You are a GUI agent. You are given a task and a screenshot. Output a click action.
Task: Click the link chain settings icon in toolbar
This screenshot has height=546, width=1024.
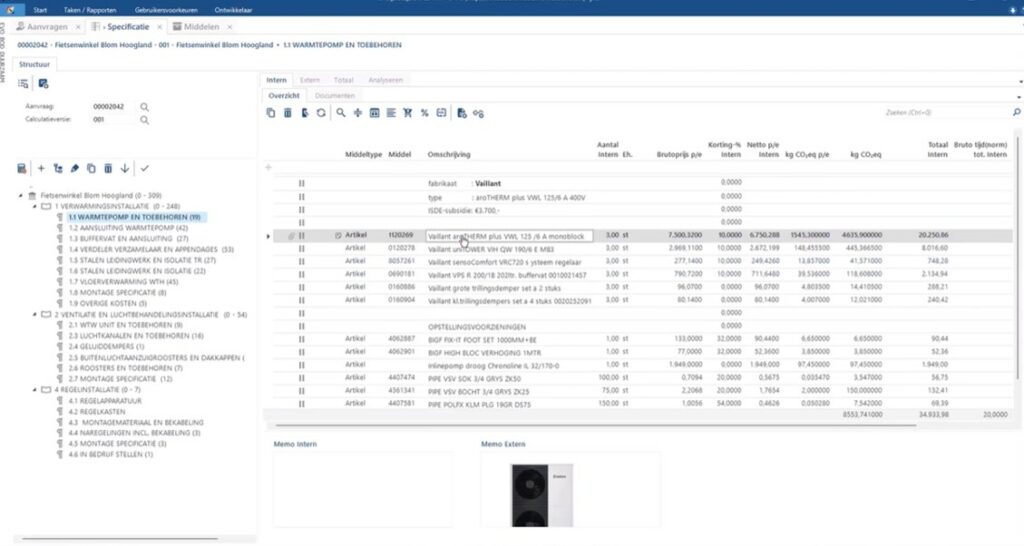click(x=479, y=113)
